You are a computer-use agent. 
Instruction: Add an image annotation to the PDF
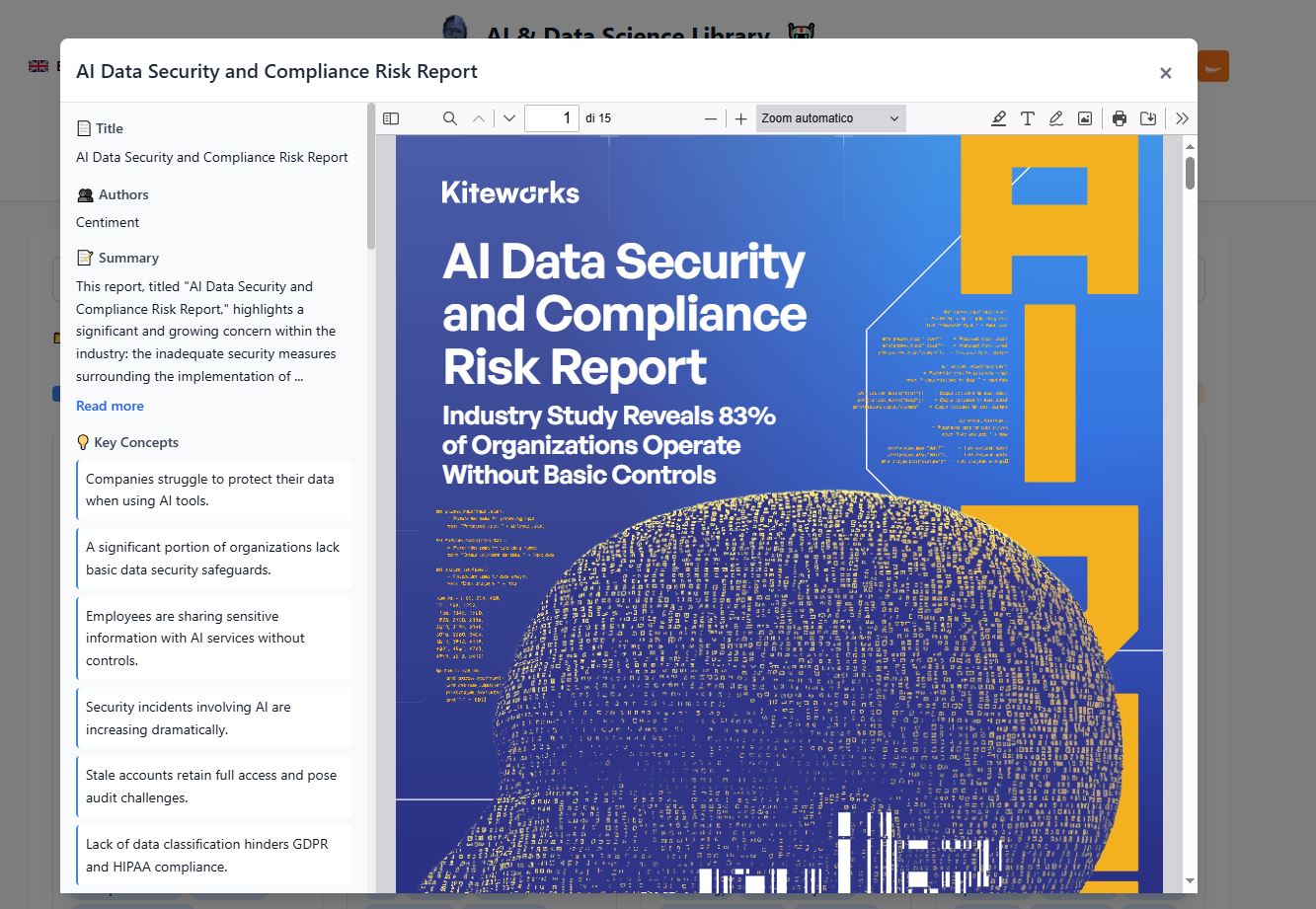point(1084,117)
